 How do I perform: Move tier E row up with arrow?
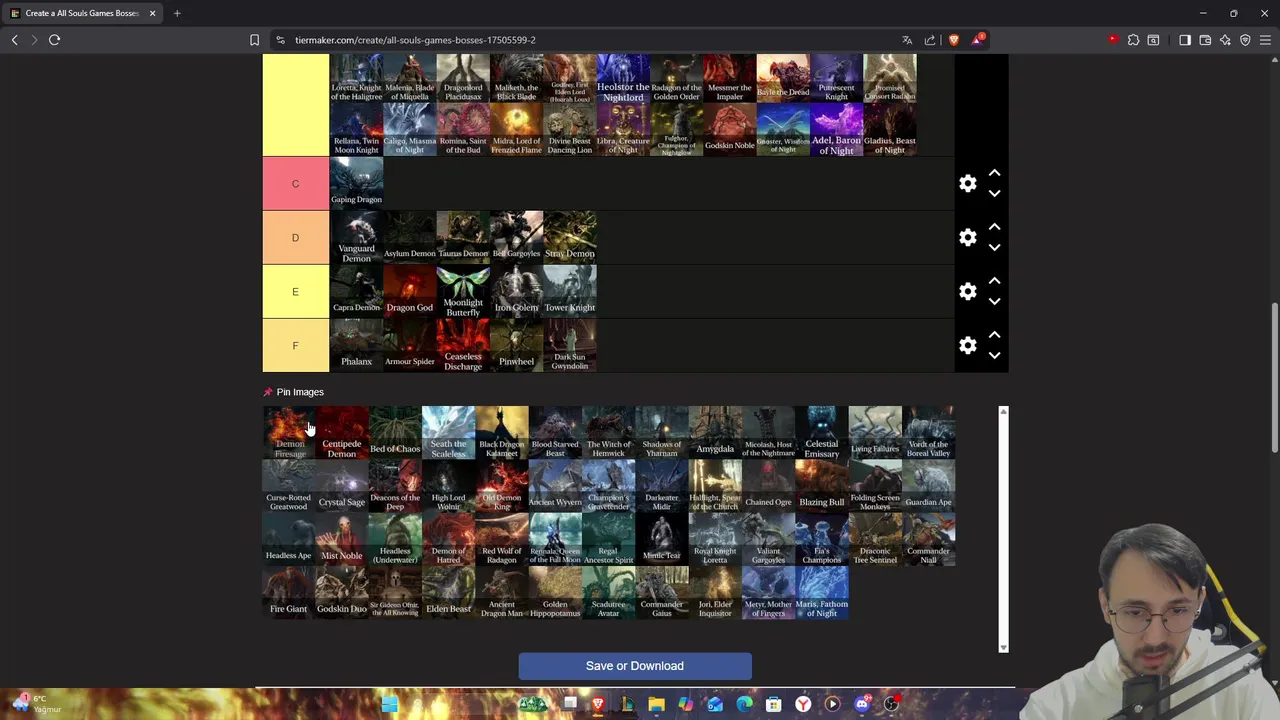(x=994, y=281)
